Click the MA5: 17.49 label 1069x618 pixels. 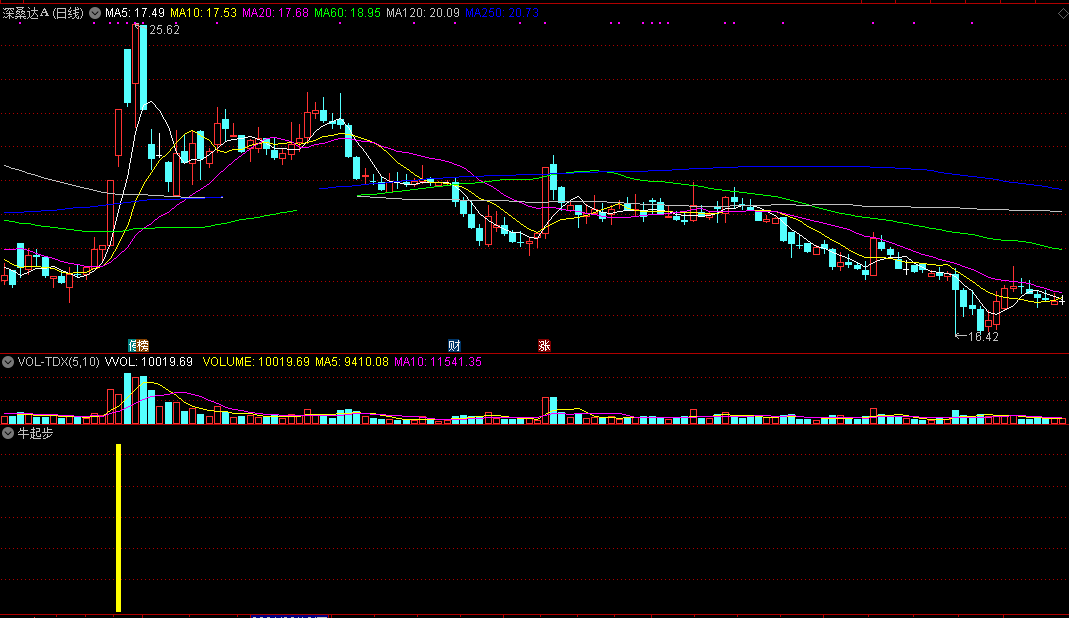(x=135, y=13)
